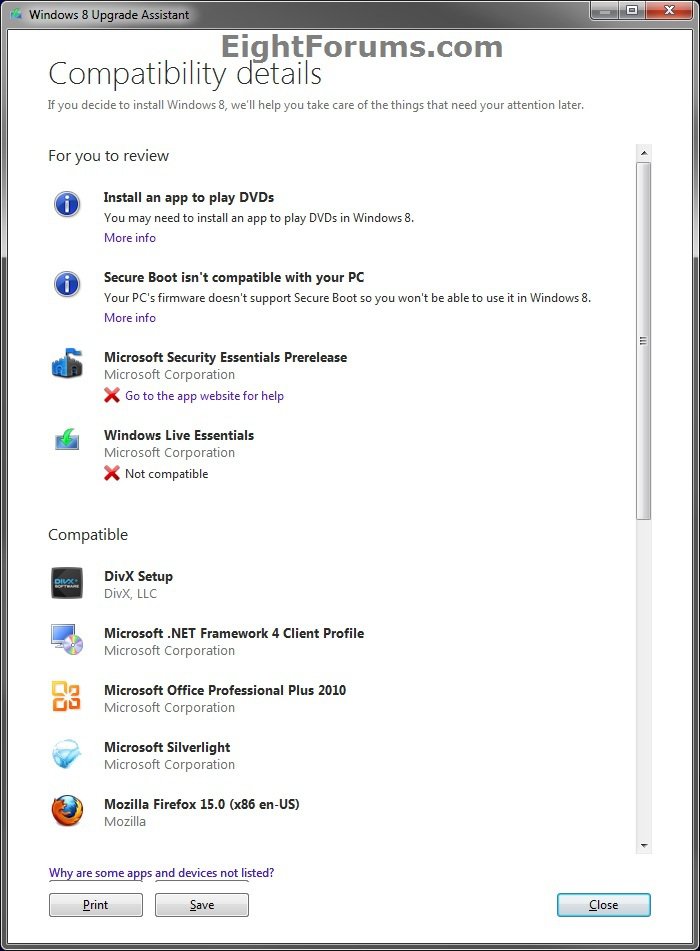Click the Mozilla Firefox icon
Viewport: 700px width, 951px height.
pyautogui.click(x=67, y=811)
